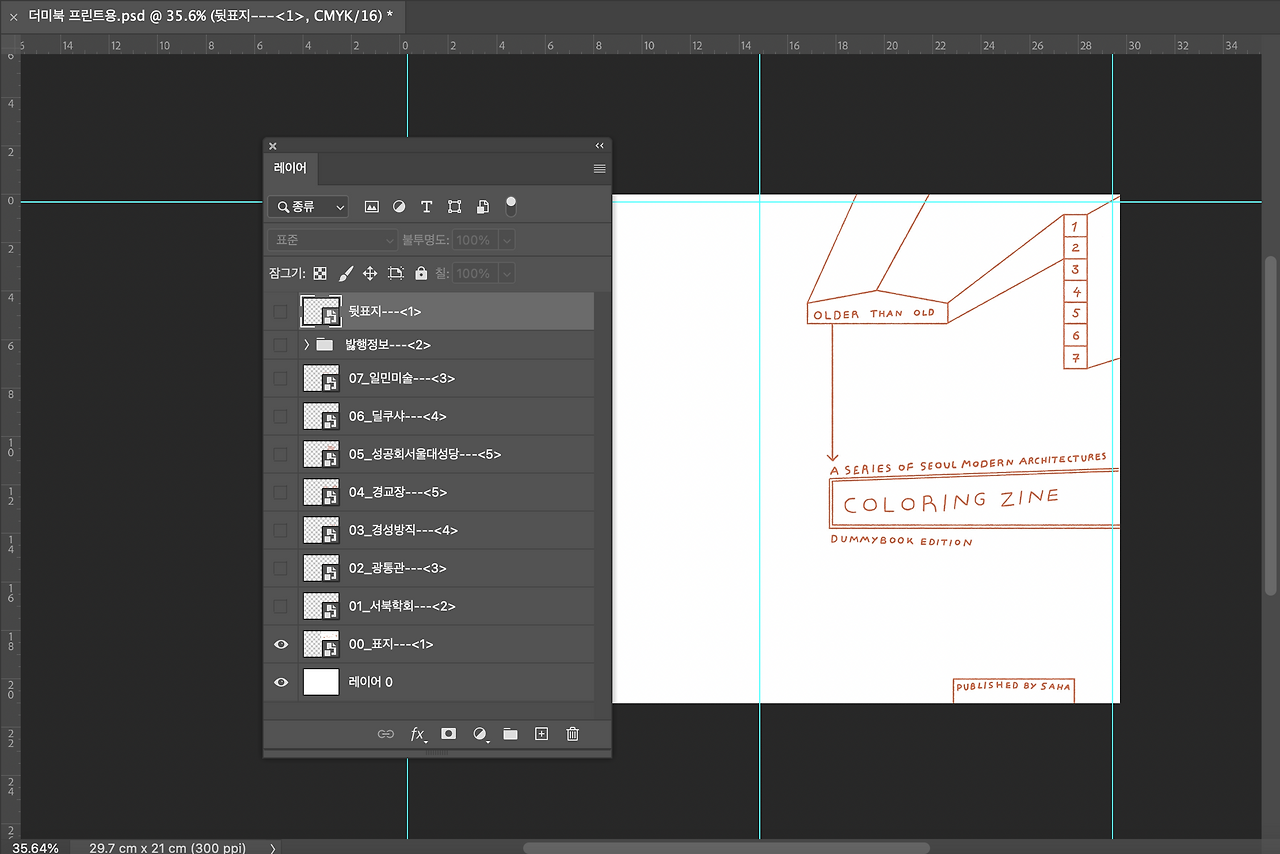The image size is (1280, 854).
Task: Show the 07_일민미술 layer
Action: coord(281,379)
